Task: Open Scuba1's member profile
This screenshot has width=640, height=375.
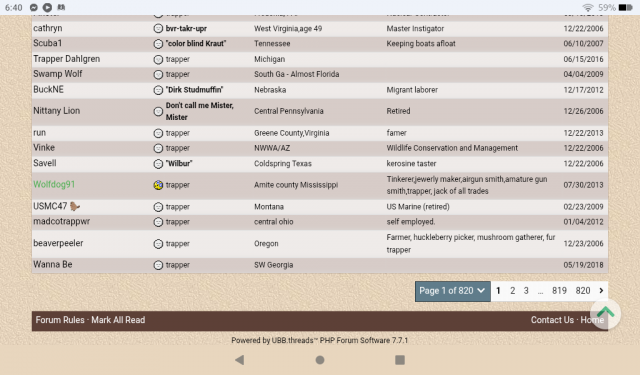Action: coord(47,43)
